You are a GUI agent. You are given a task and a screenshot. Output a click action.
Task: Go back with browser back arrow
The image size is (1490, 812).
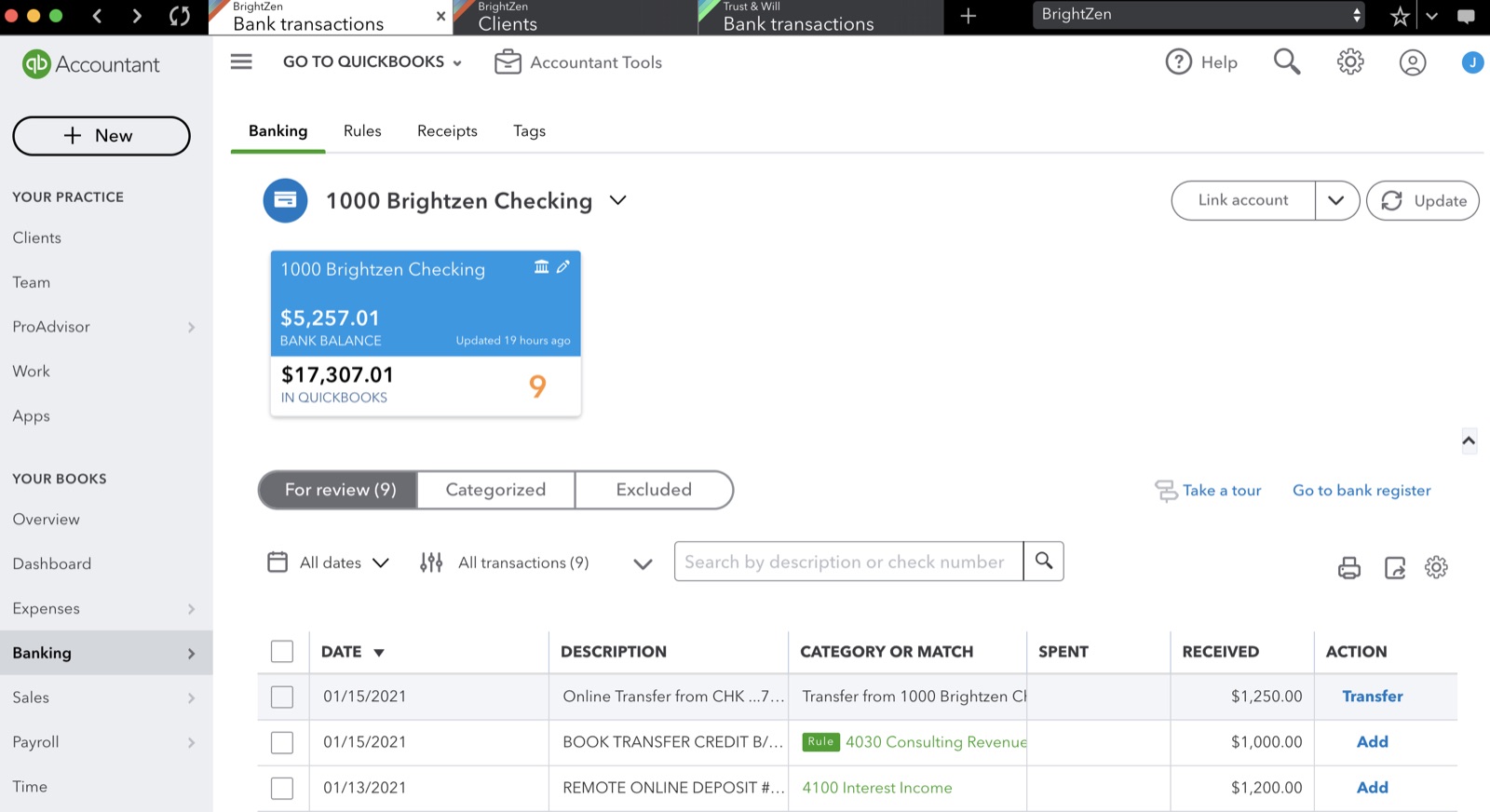[x=97, y=16]
